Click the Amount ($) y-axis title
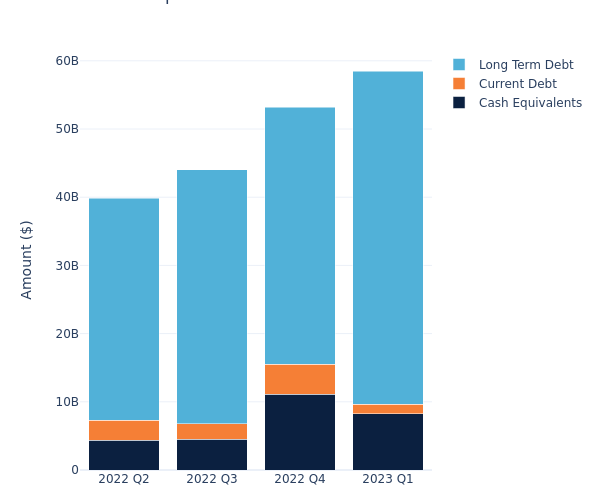The width and height of the screenshot is (600, 500). 27,259
